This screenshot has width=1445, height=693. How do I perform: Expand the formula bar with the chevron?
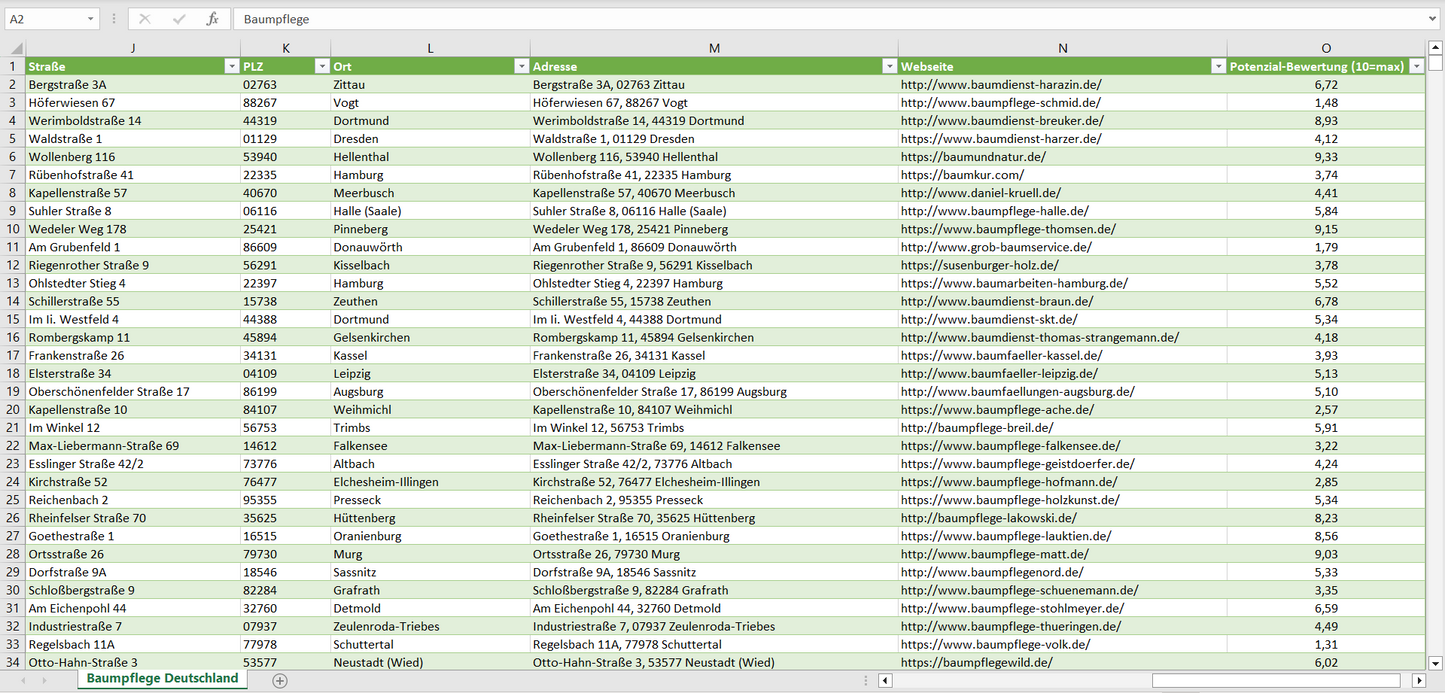coord(1434,19)
